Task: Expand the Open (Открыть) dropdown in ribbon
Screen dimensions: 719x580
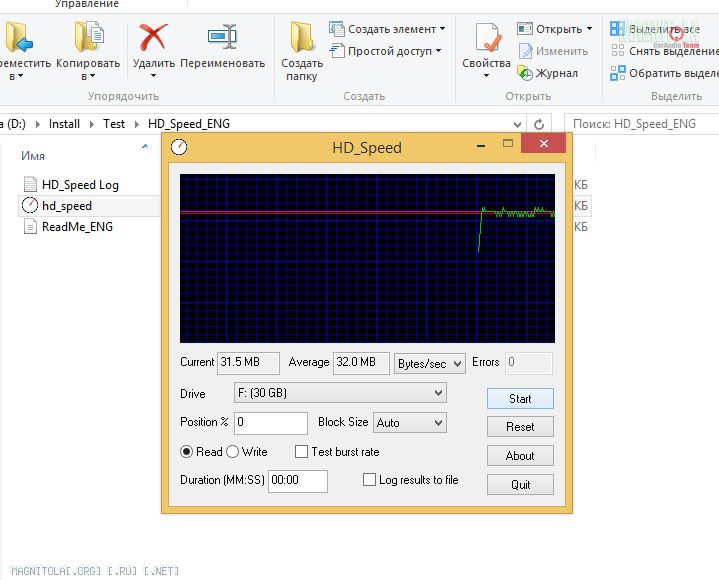Action: click(x=589, y=28)
